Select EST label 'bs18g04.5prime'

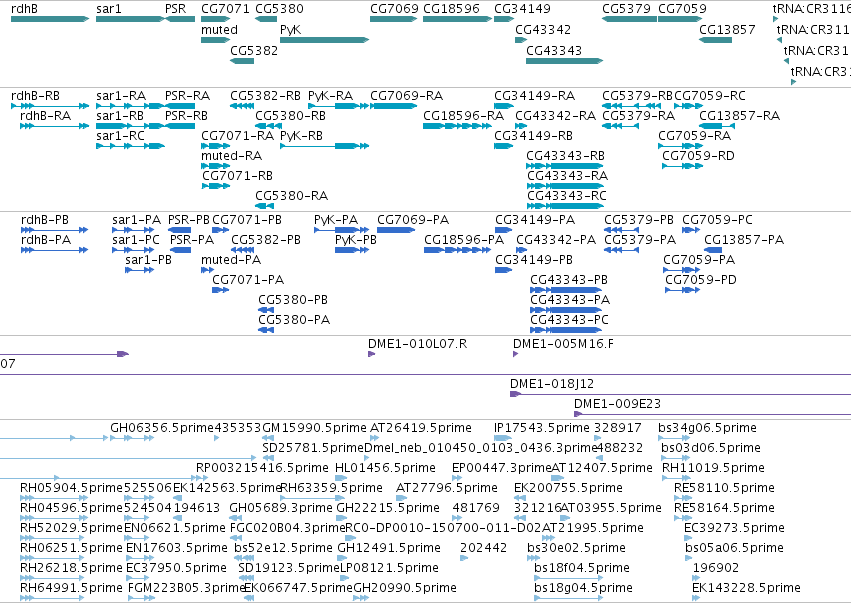tap(583, 588)
